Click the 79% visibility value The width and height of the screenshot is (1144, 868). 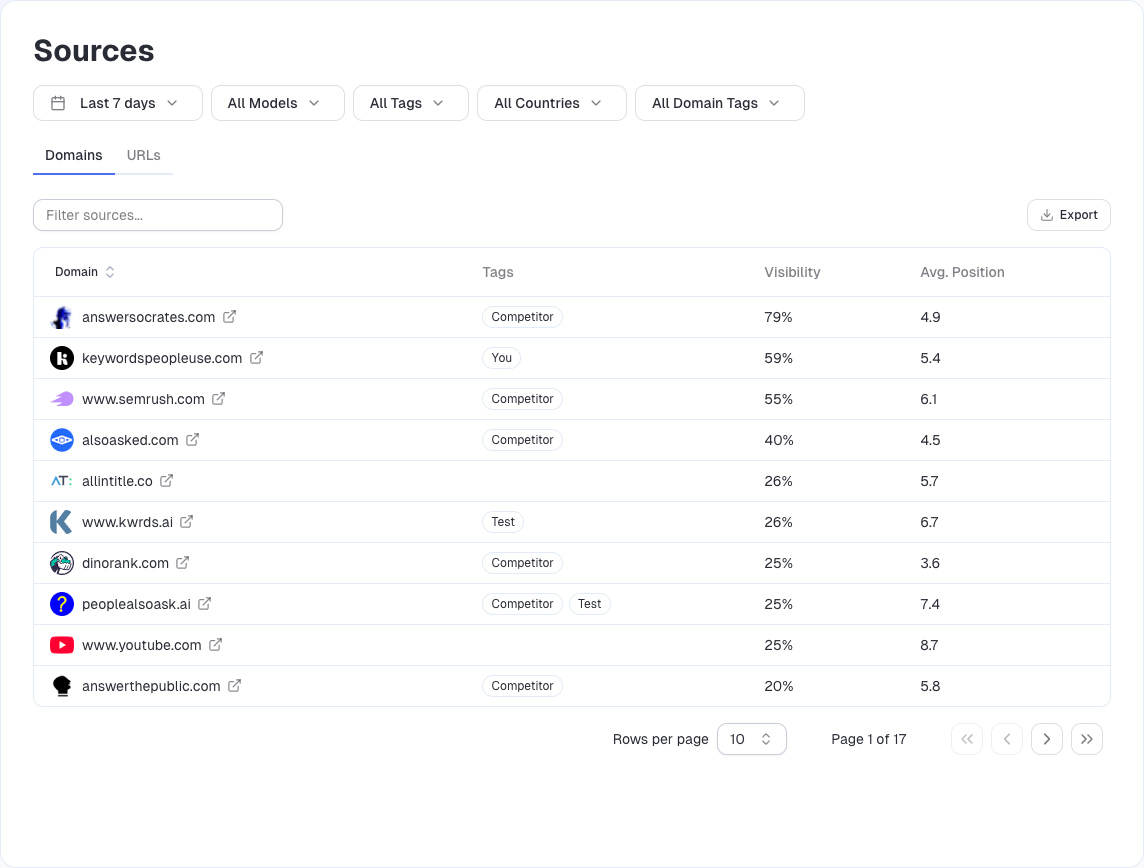click(x=778, y=317)
